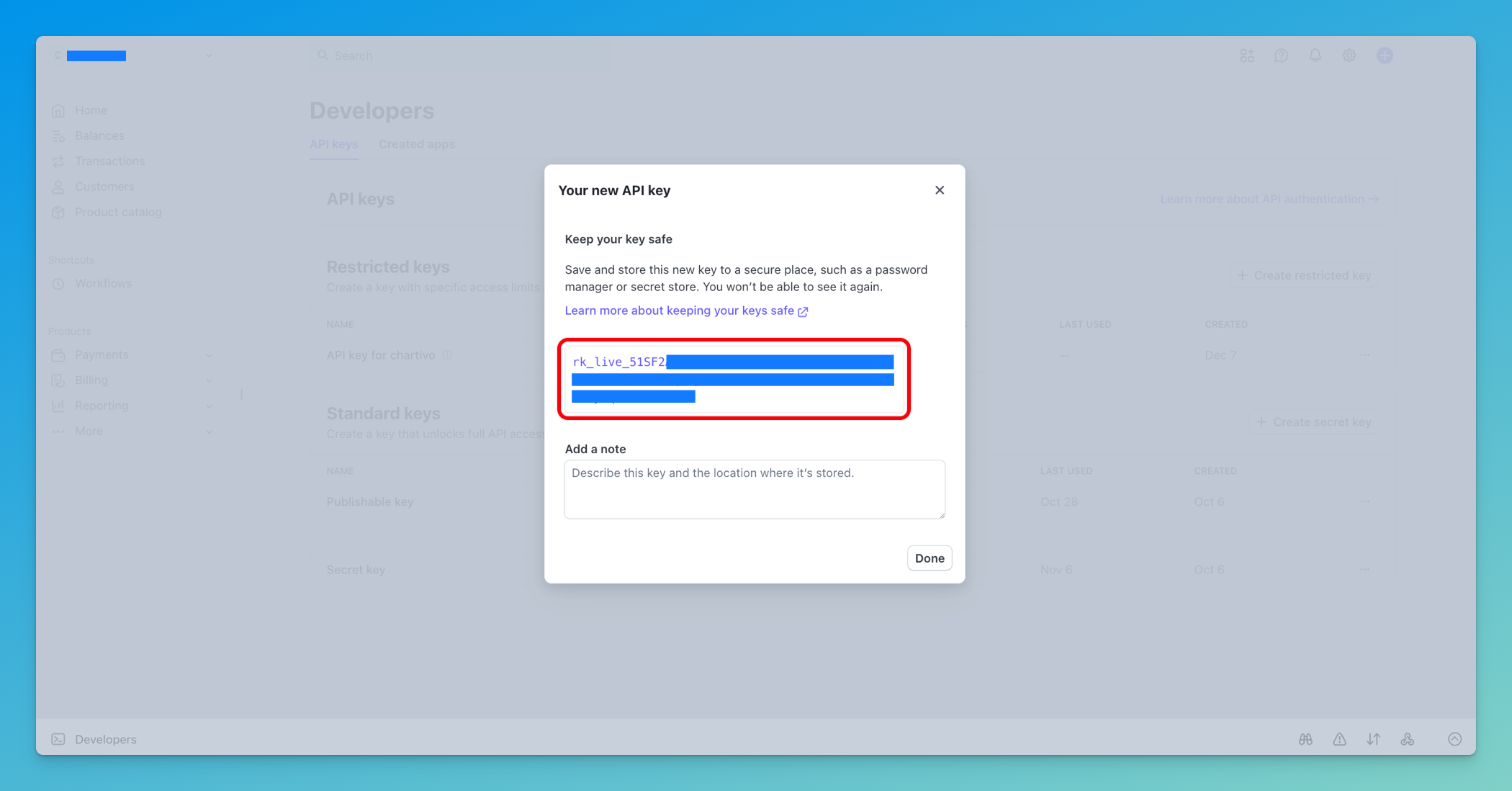
Task: Open the notifications bell icon
Action: click(1315, 55)
